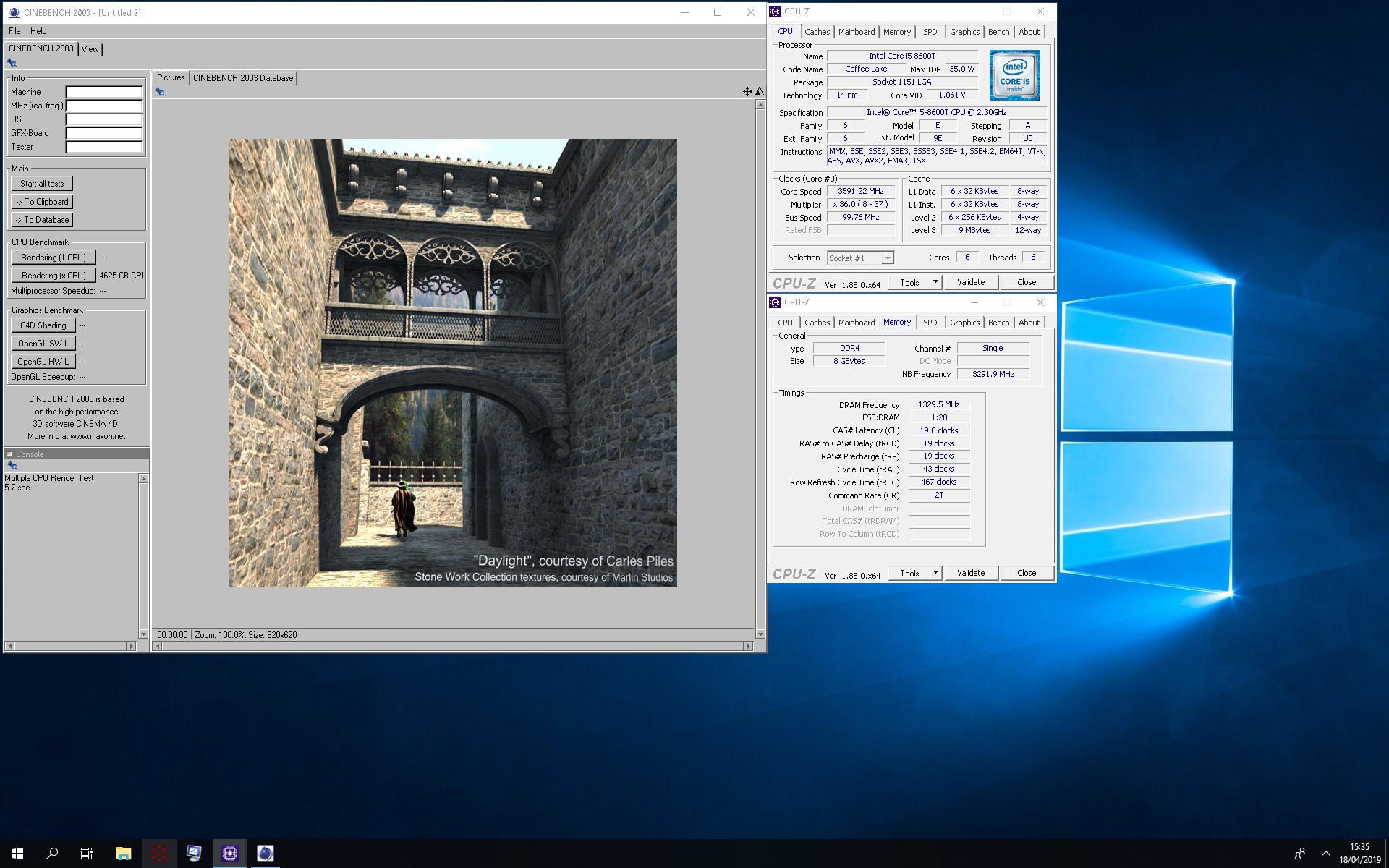Screen dimensions: 1389x868
Task: Click the move/pan icon above the picture
Action: (747, 92)
